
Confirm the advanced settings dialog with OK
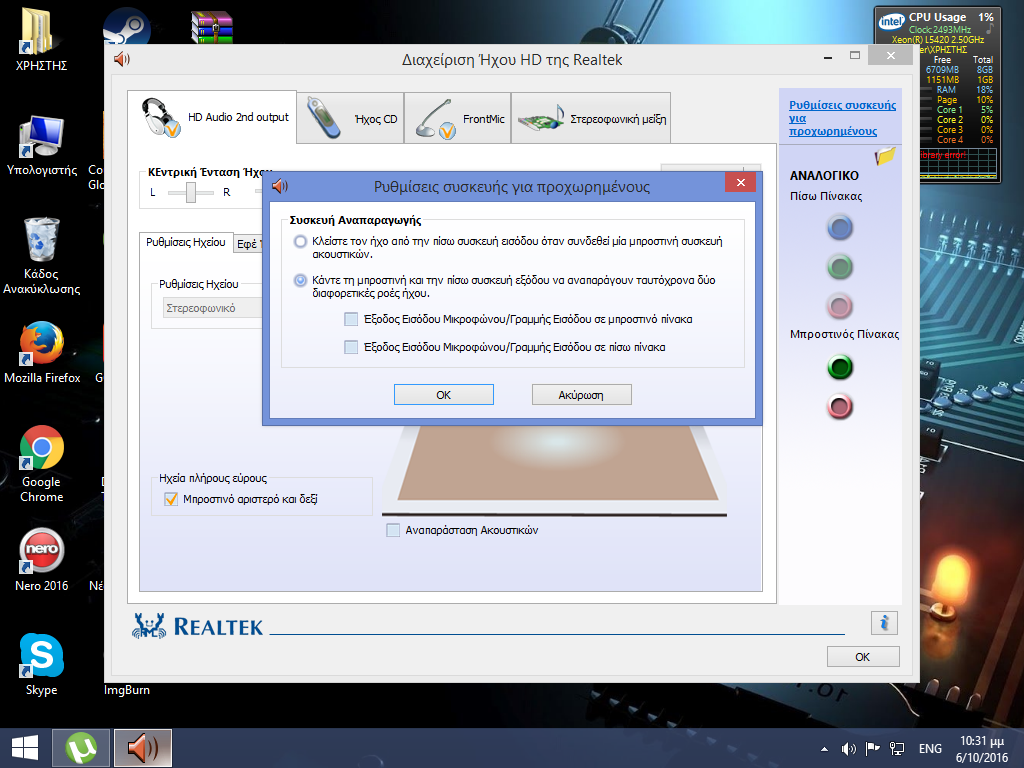(x=443, y=394)
